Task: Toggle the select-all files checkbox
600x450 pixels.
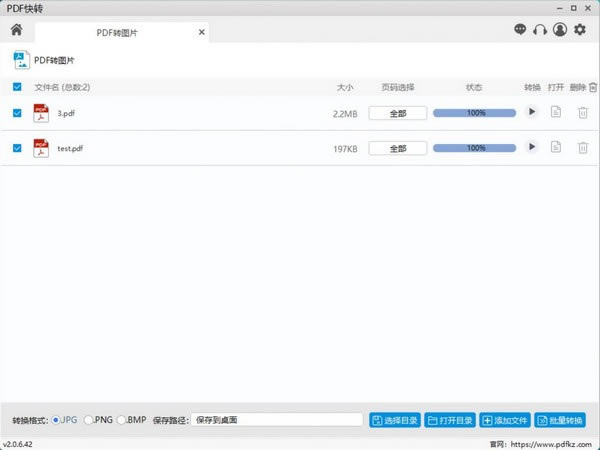Action: [x=17, y=87]
